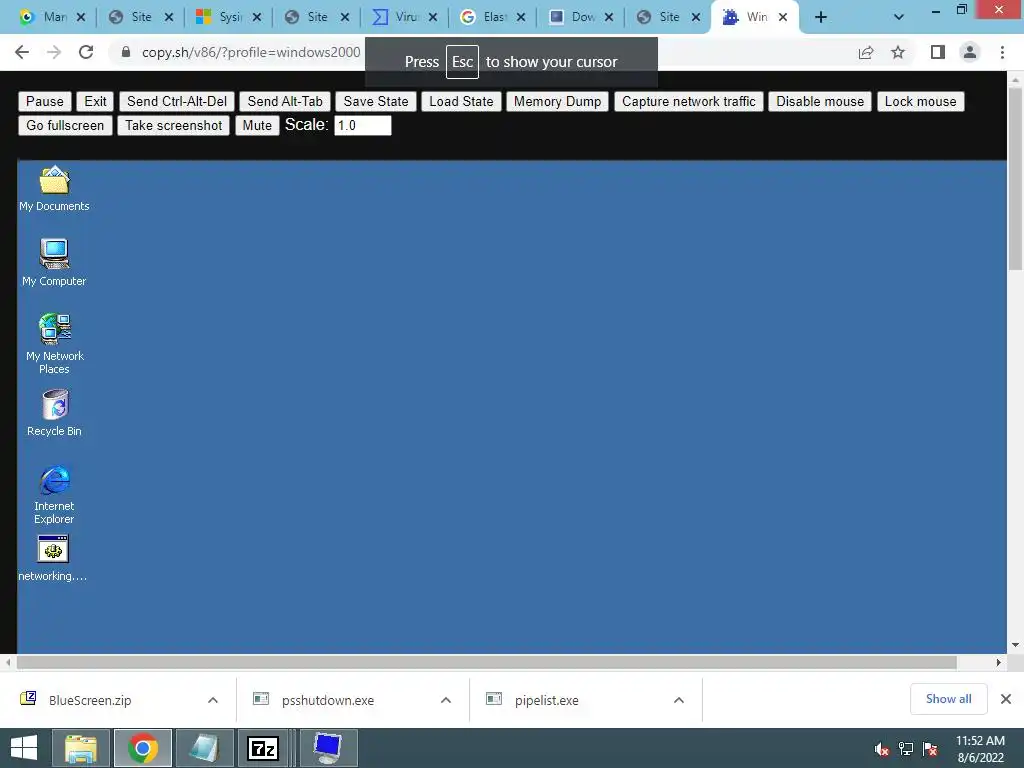Expand psshutdown.exe download options

click(446, 700)
